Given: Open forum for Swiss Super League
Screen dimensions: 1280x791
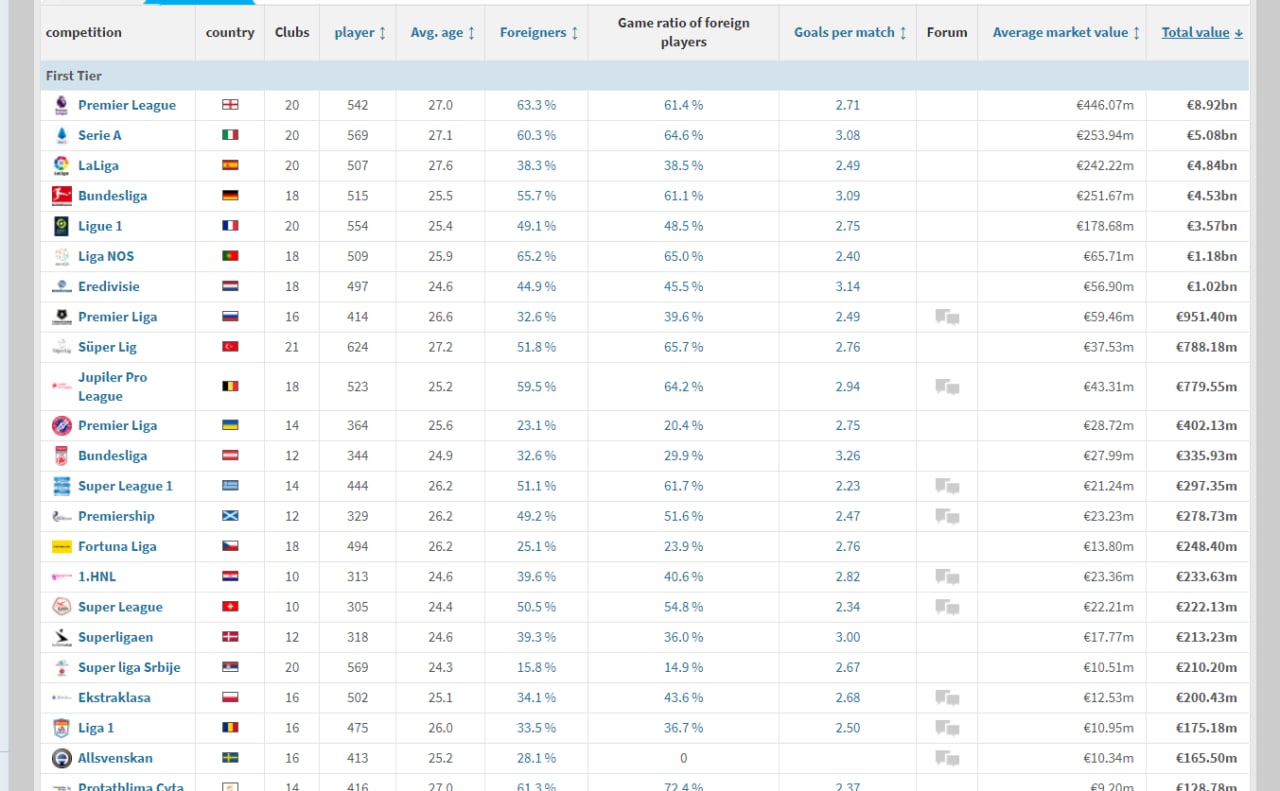Looking at the screenshot, I should click(947, 607).
